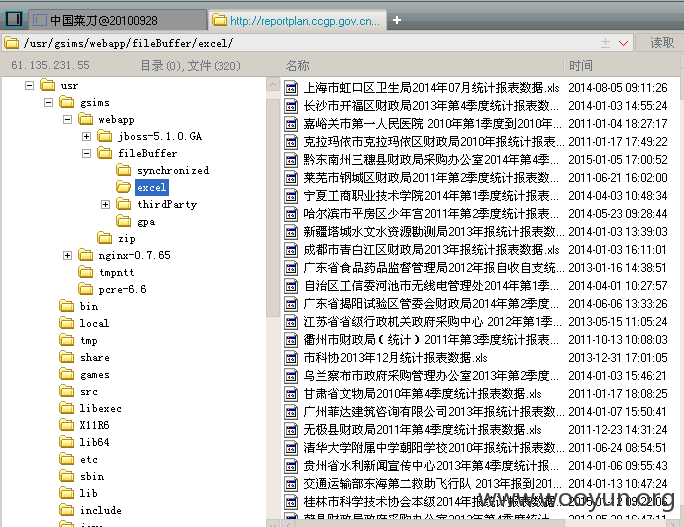Screen dimensions: 684x527
Task: Click the X11R6 folder icon
Action: coord(67,424)
